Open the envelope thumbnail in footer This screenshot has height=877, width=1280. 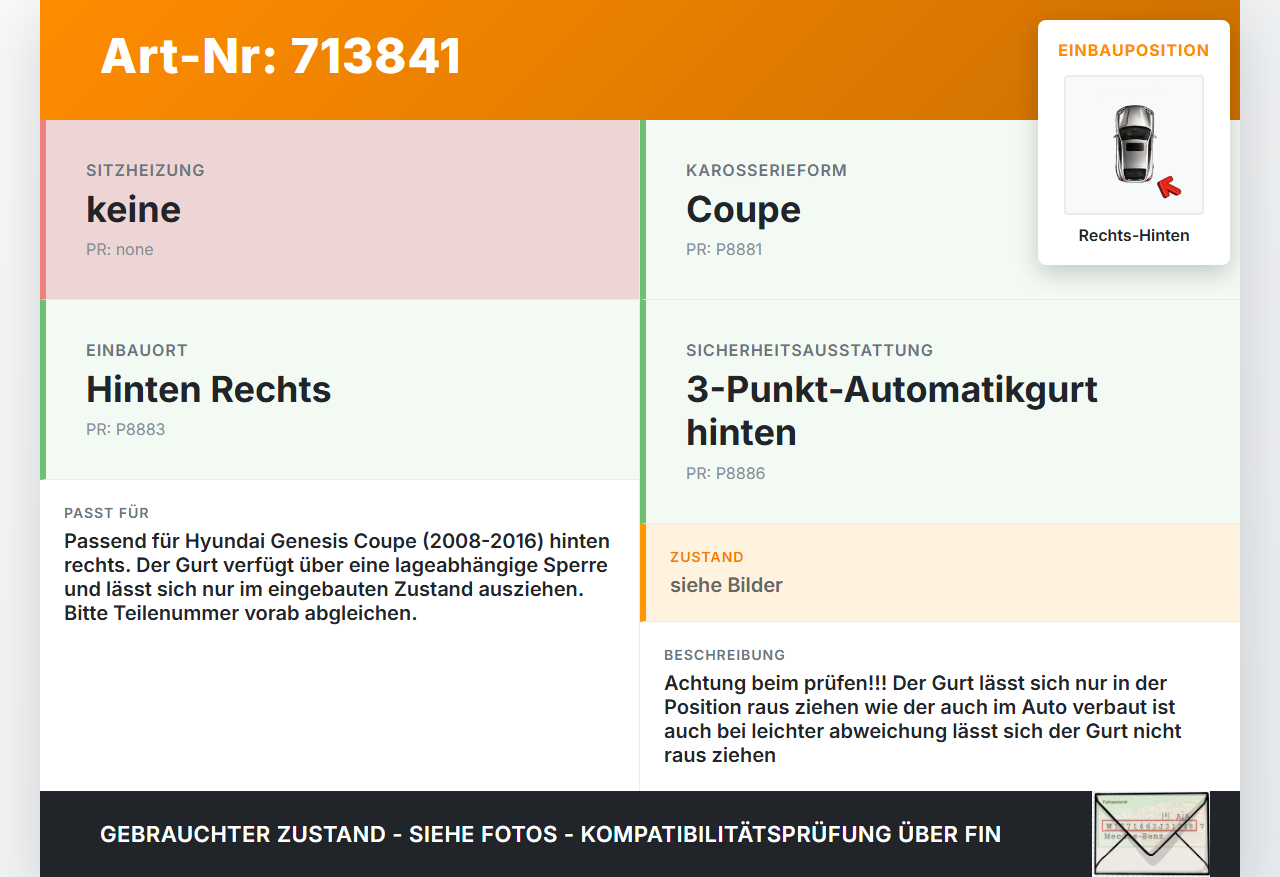[1151, 834]
